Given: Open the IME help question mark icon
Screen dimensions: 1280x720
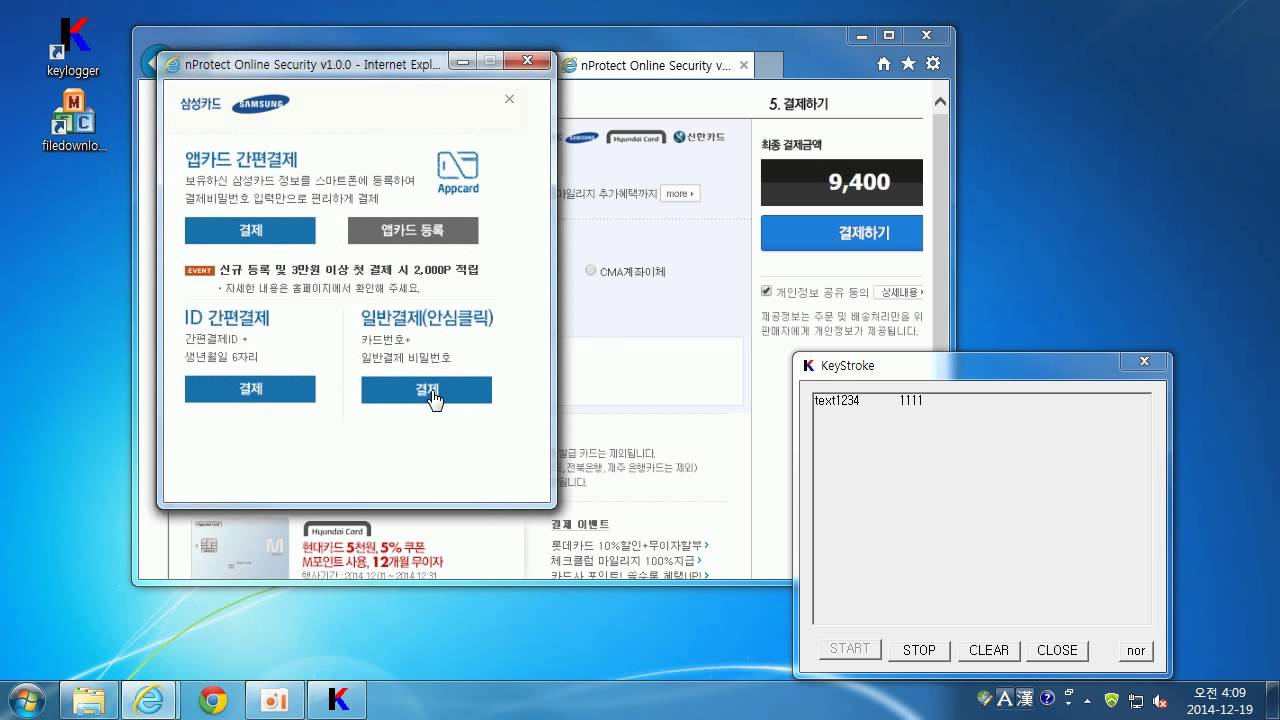Looking at the screenshot, I should pyautogui.click(x=1048, y=698).
